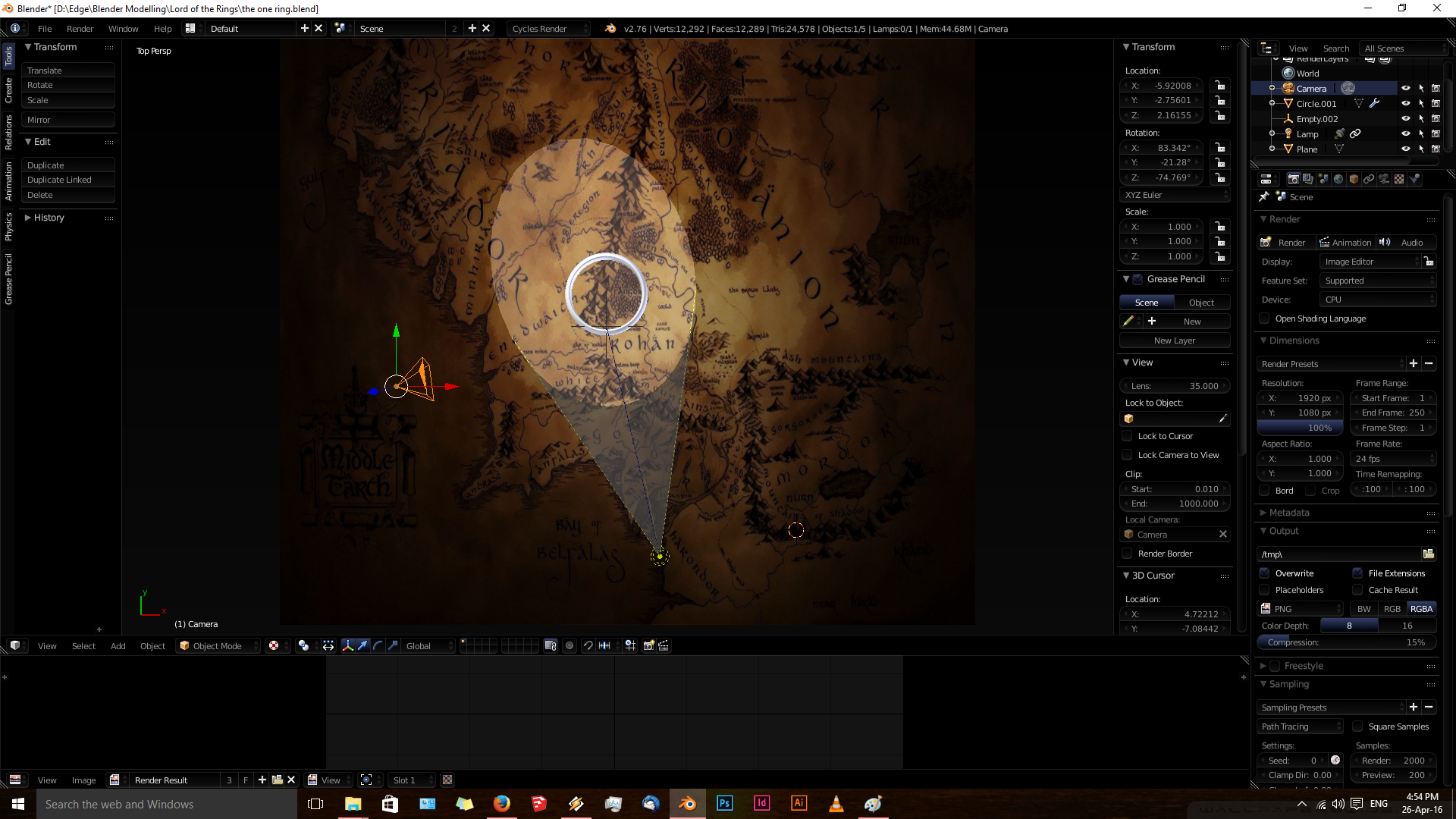Click the Animation render button
The height and width of the screenshot is (819, 1456).
(1345, 243)
